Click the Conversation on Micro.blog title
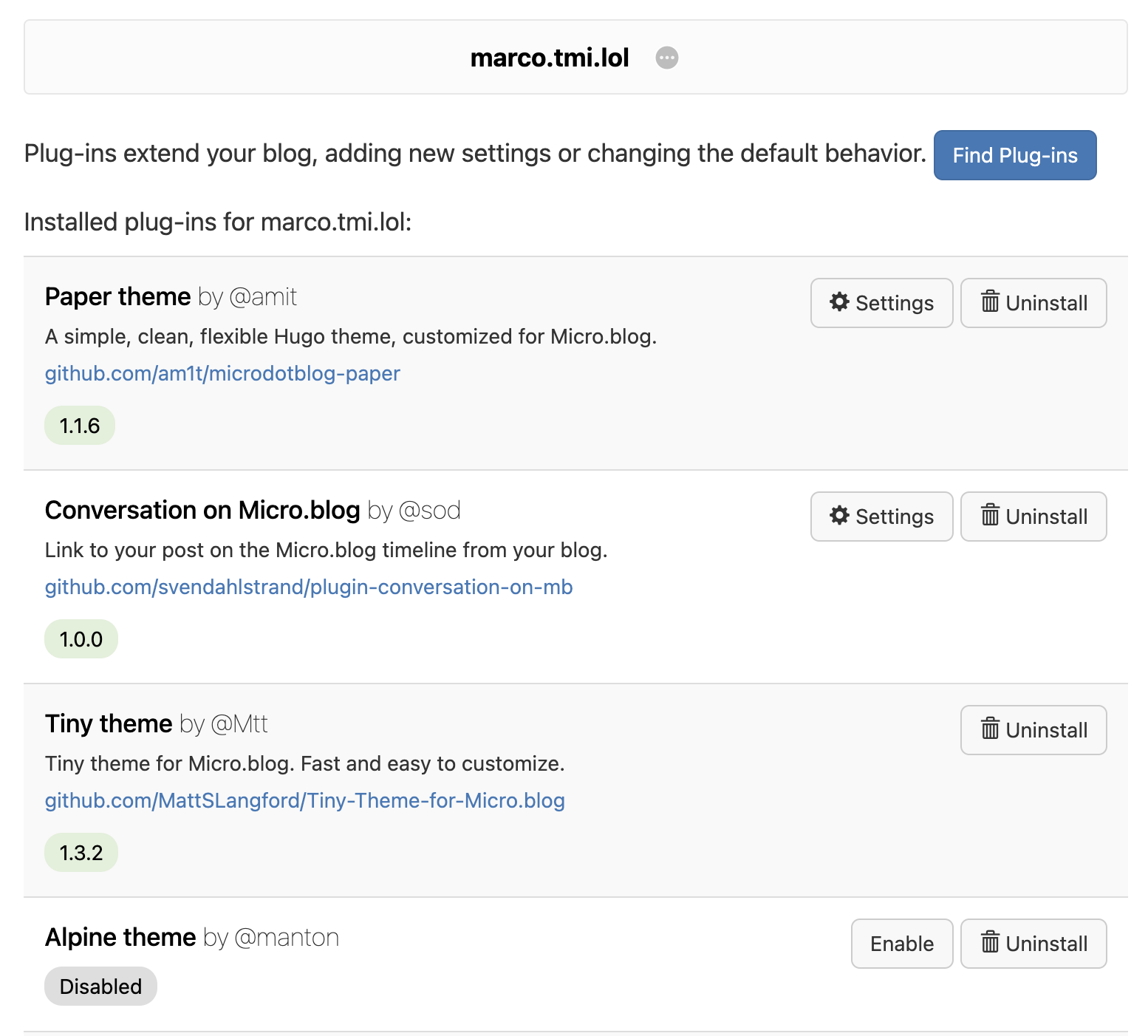The image size is (1148, 1036). coord(202,510)
